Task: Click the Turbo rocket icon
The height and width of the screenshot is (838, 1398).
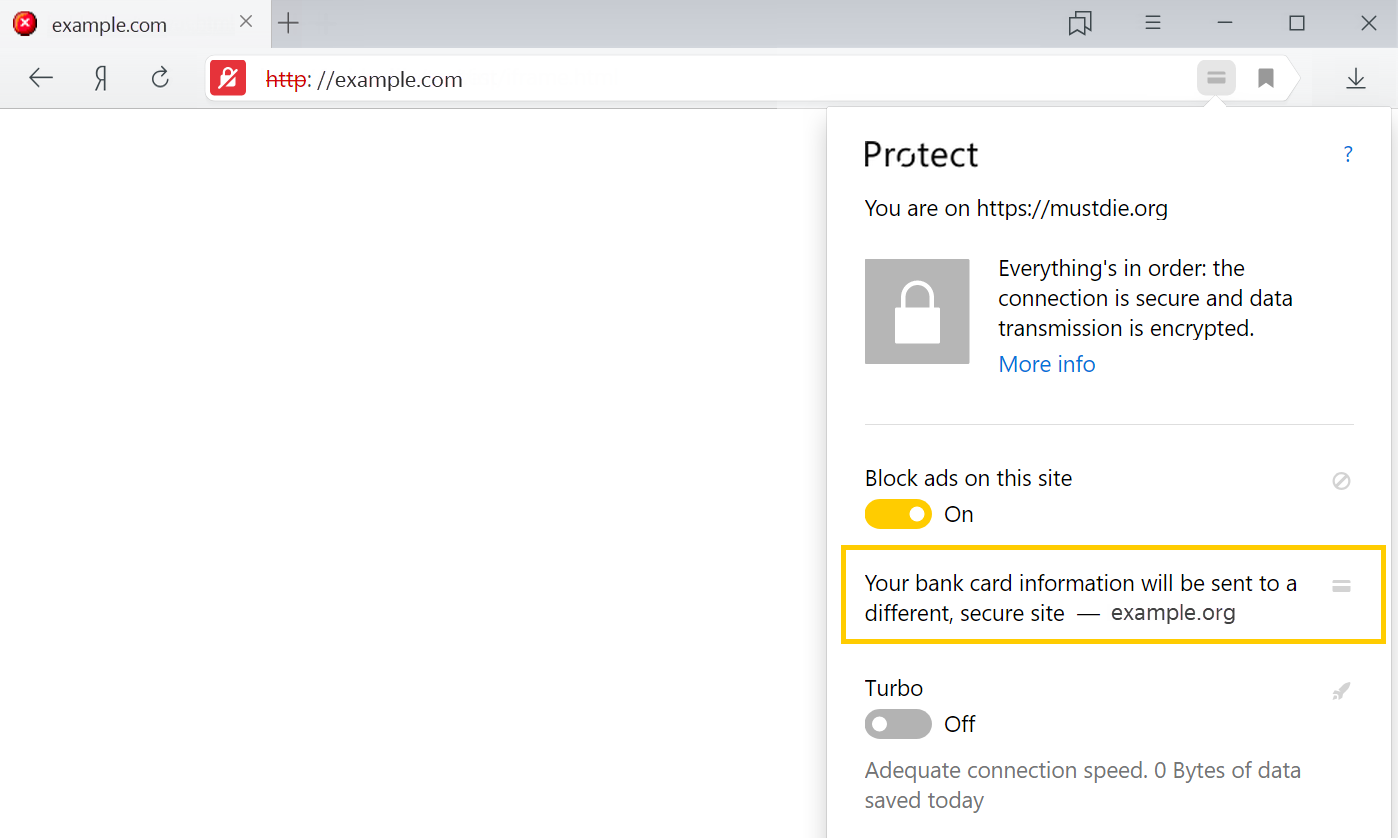Action: (1342, 691)
